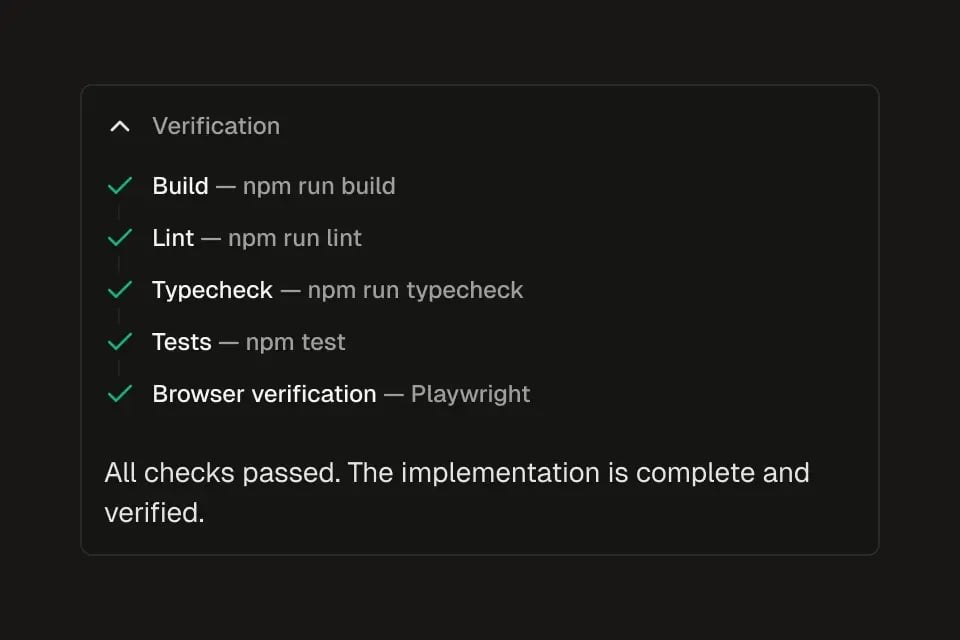Select the Tests entry in the list
The height and width of the screenshot is (640, 960).
pyautogui.click(x=182, y=341)
